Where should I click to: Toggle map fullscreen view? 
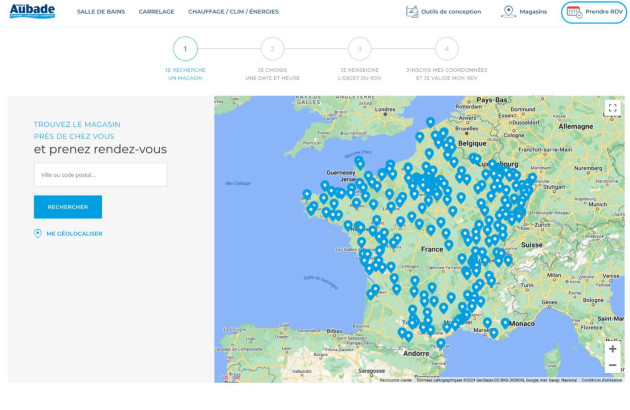[x=612, y=108]
